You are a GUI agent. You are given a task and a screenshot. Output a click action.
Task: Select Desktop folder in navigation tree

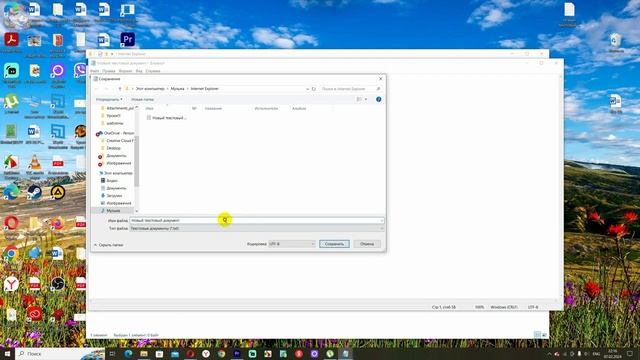coord(113,148)
